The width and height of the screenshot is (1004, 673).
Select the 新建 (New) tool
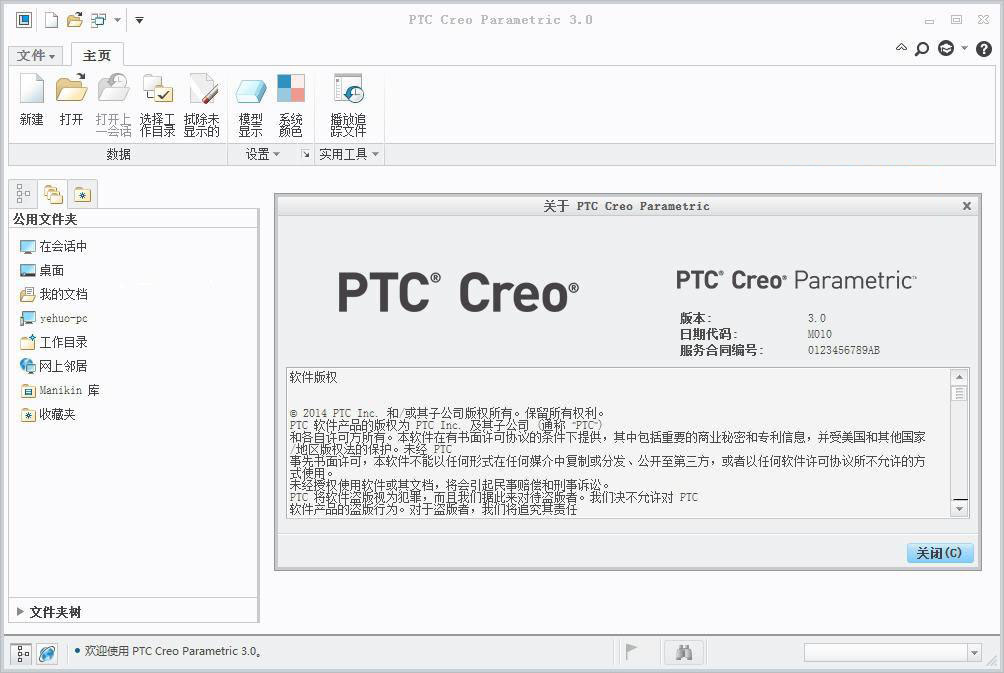[31, 100]
